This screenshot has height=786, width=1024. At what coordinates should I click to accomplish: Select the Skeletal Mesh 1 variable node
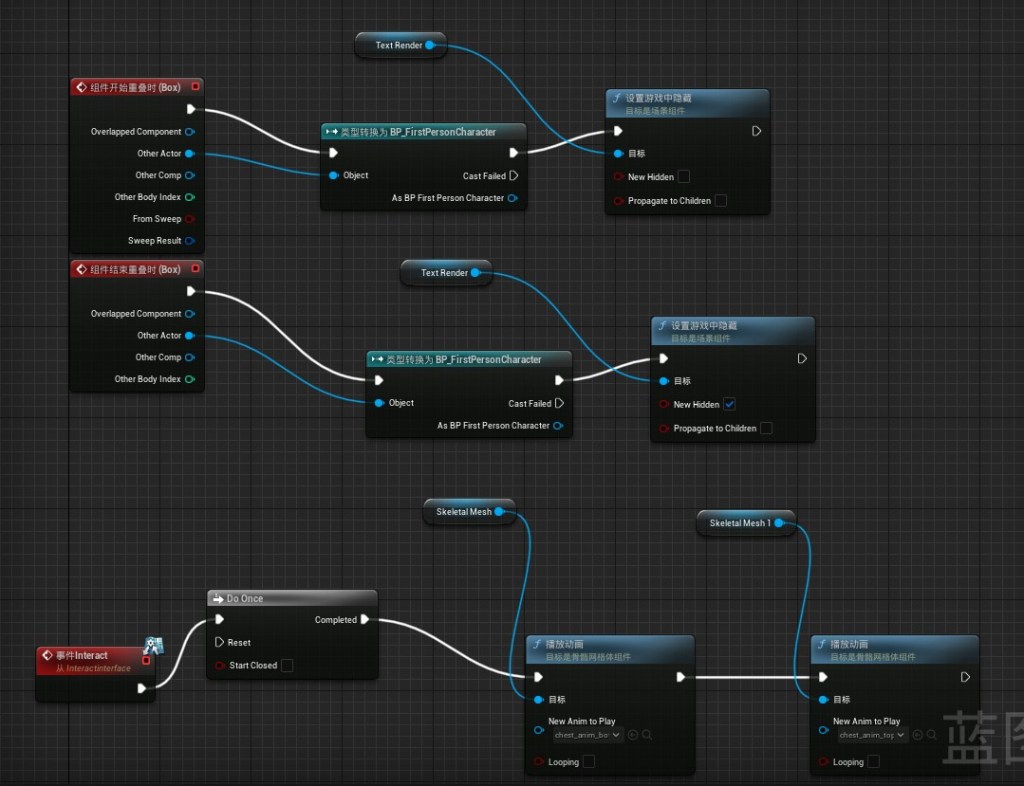tap(740, 523)
